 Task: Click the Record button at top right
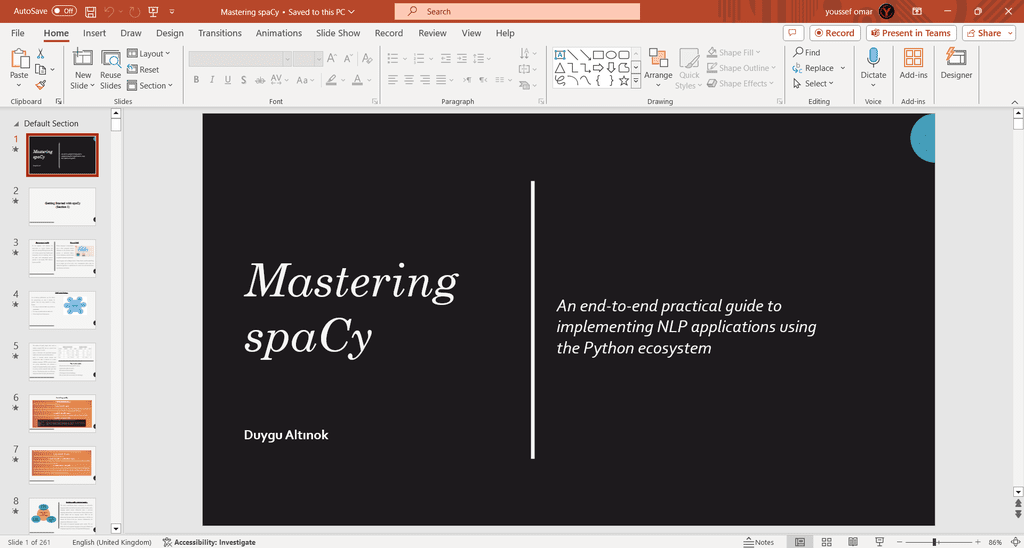[835, 33]
